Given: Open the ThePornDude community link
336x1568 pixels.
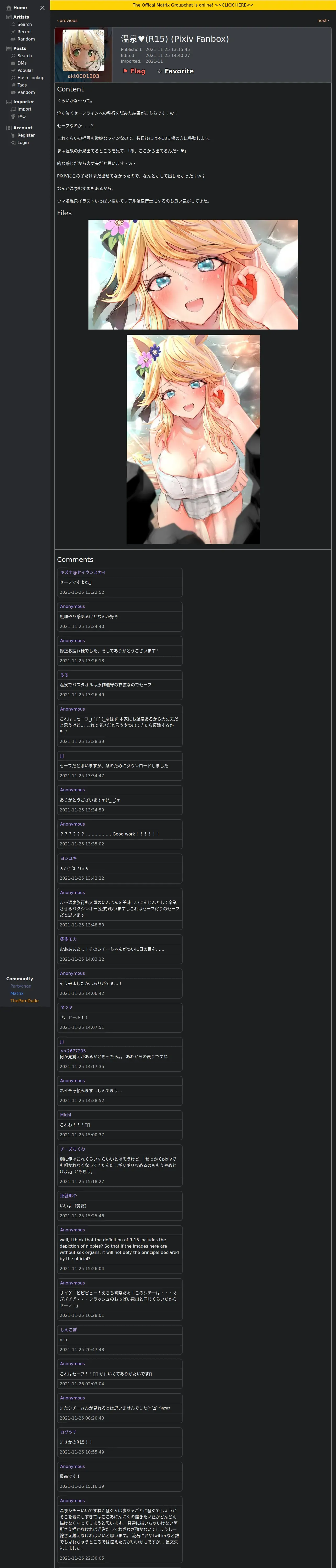Looking at the screenshot, I should [24, 1001].
